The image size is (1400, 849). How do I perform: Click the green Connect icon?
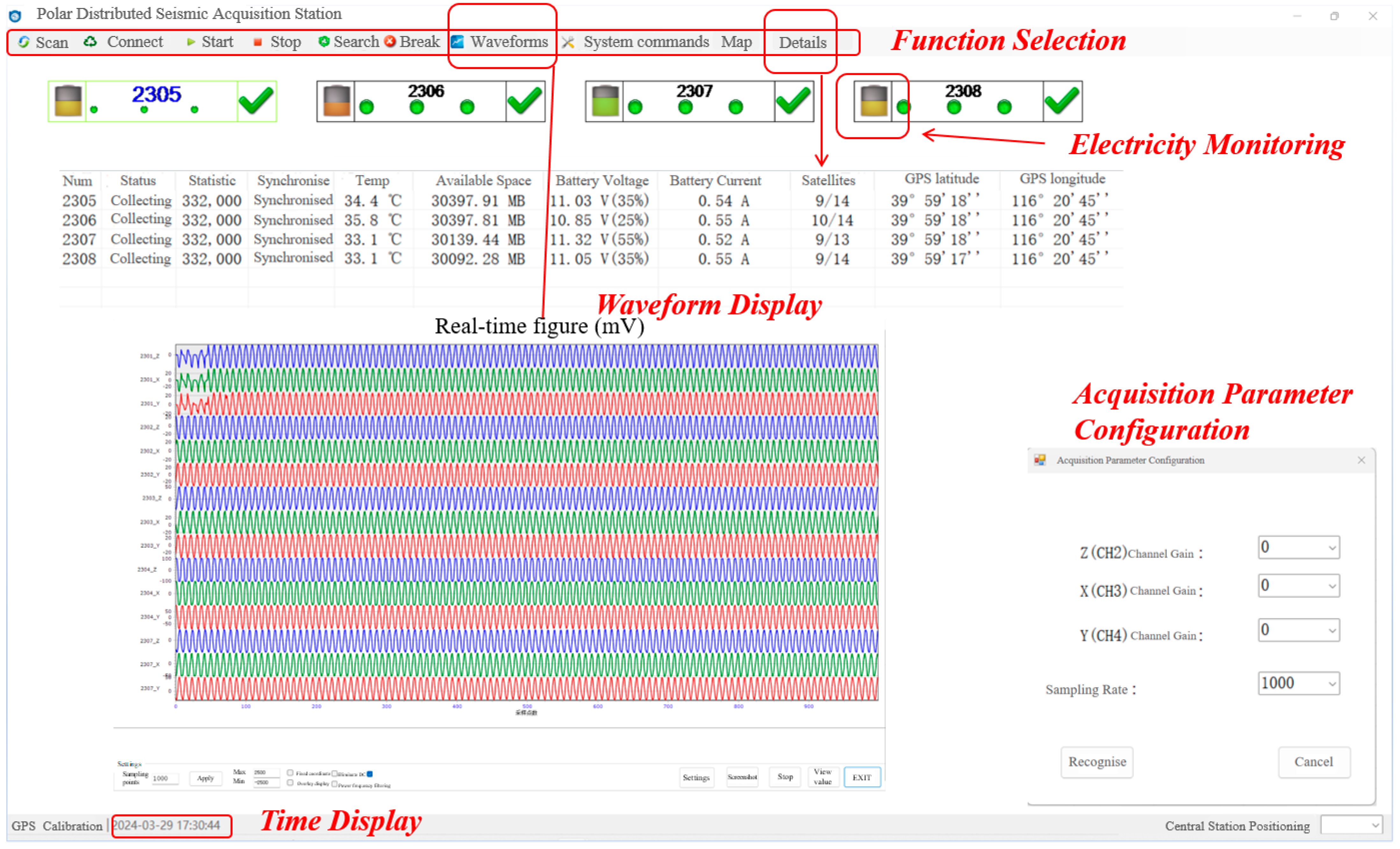[x=90, y=42]
